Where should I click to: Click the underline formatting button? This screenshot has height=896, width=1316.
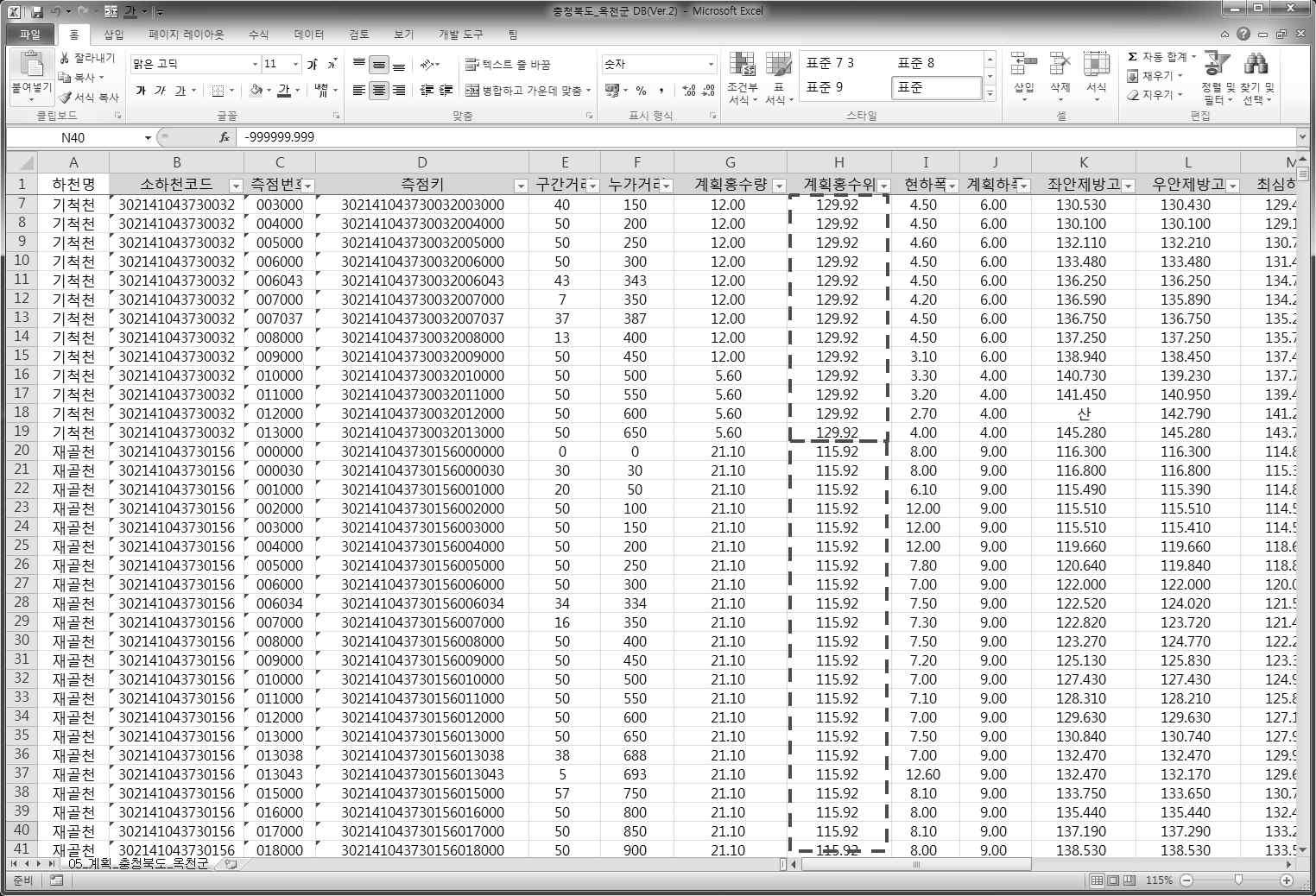click(180, 90)
